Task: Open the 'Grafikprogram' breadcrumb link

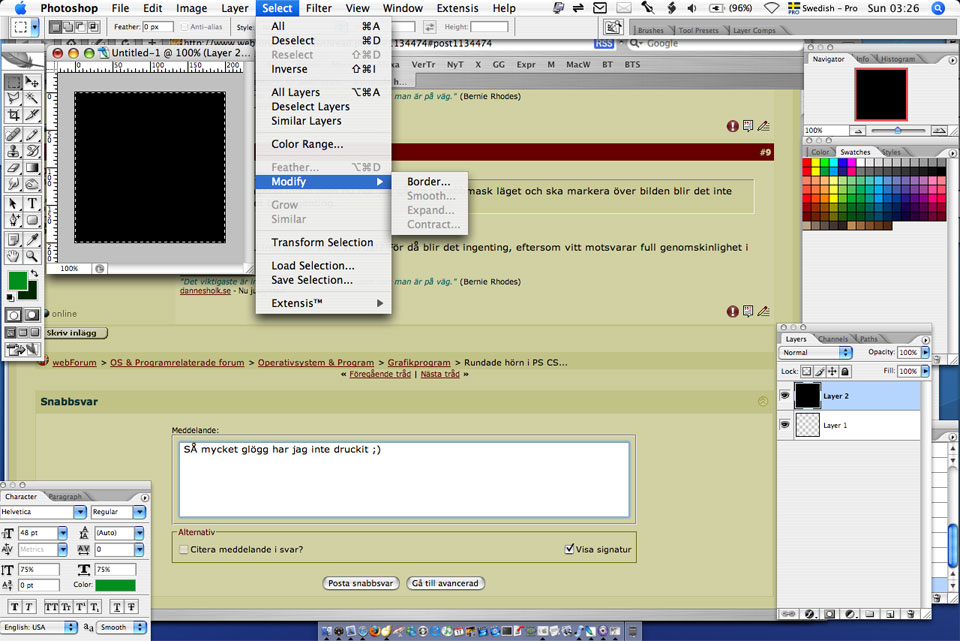Action: [x=419, y=362]
